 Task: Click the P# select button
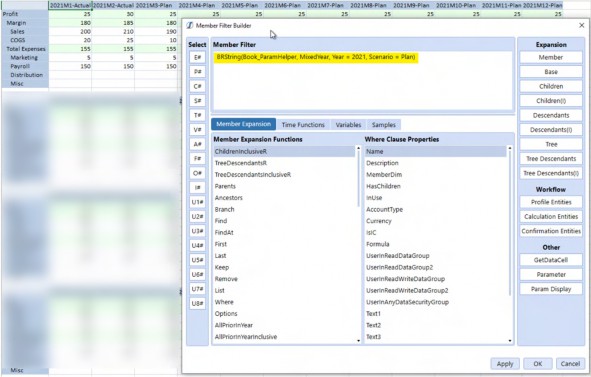tap(198, 72)
